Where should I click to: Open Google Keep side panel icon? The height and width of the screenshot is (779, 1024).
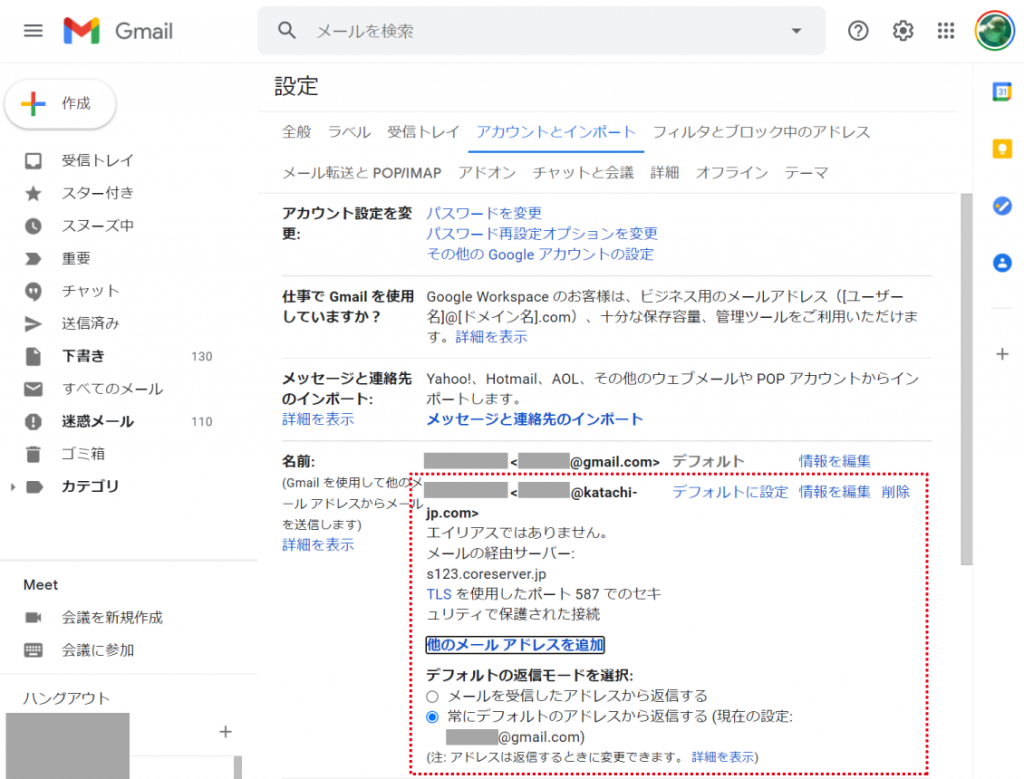pyautogui.click(x=1002, y=148)
